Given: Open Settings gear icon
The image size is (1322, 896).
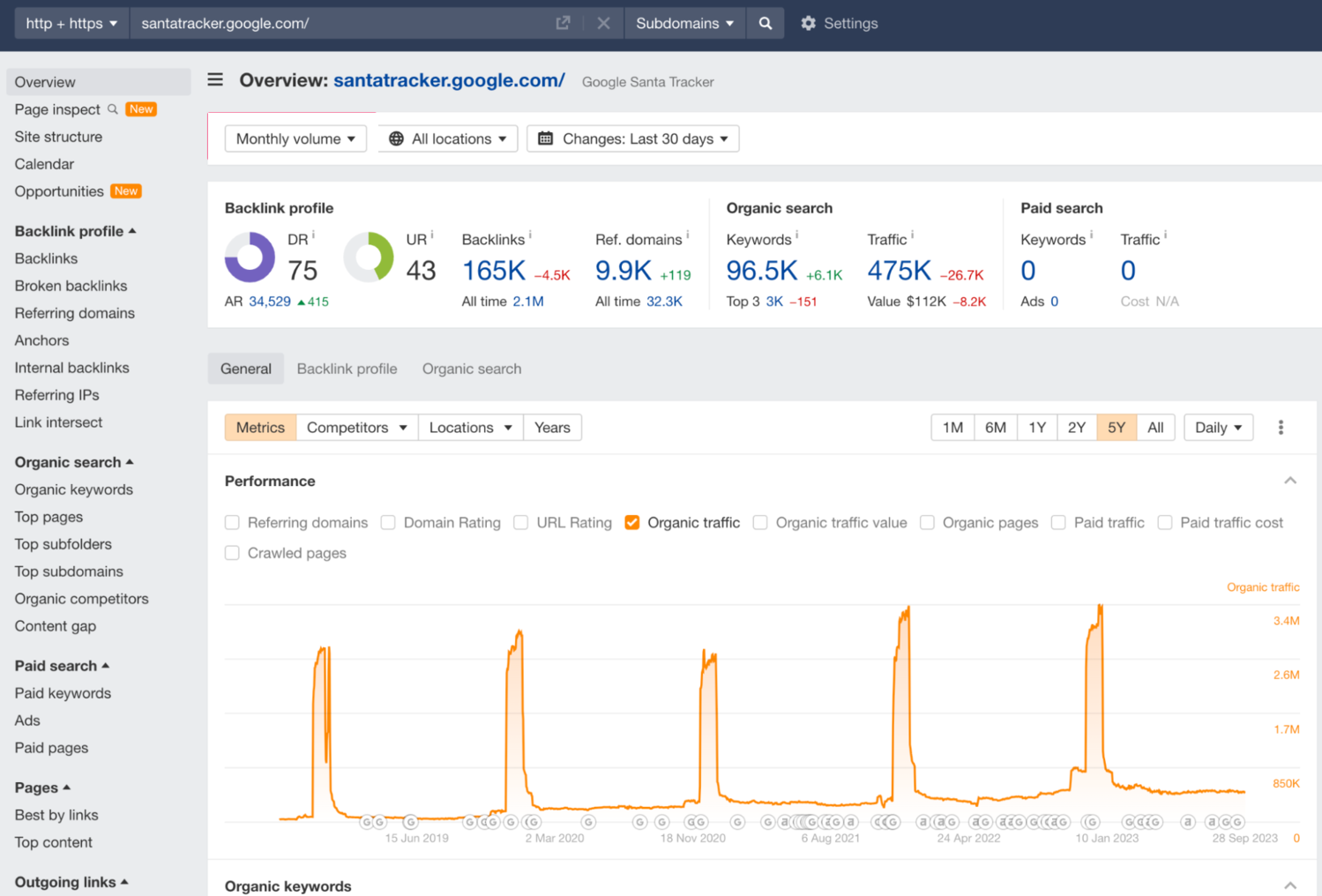Looking at the screenshot, I should (x=808, y=23).
